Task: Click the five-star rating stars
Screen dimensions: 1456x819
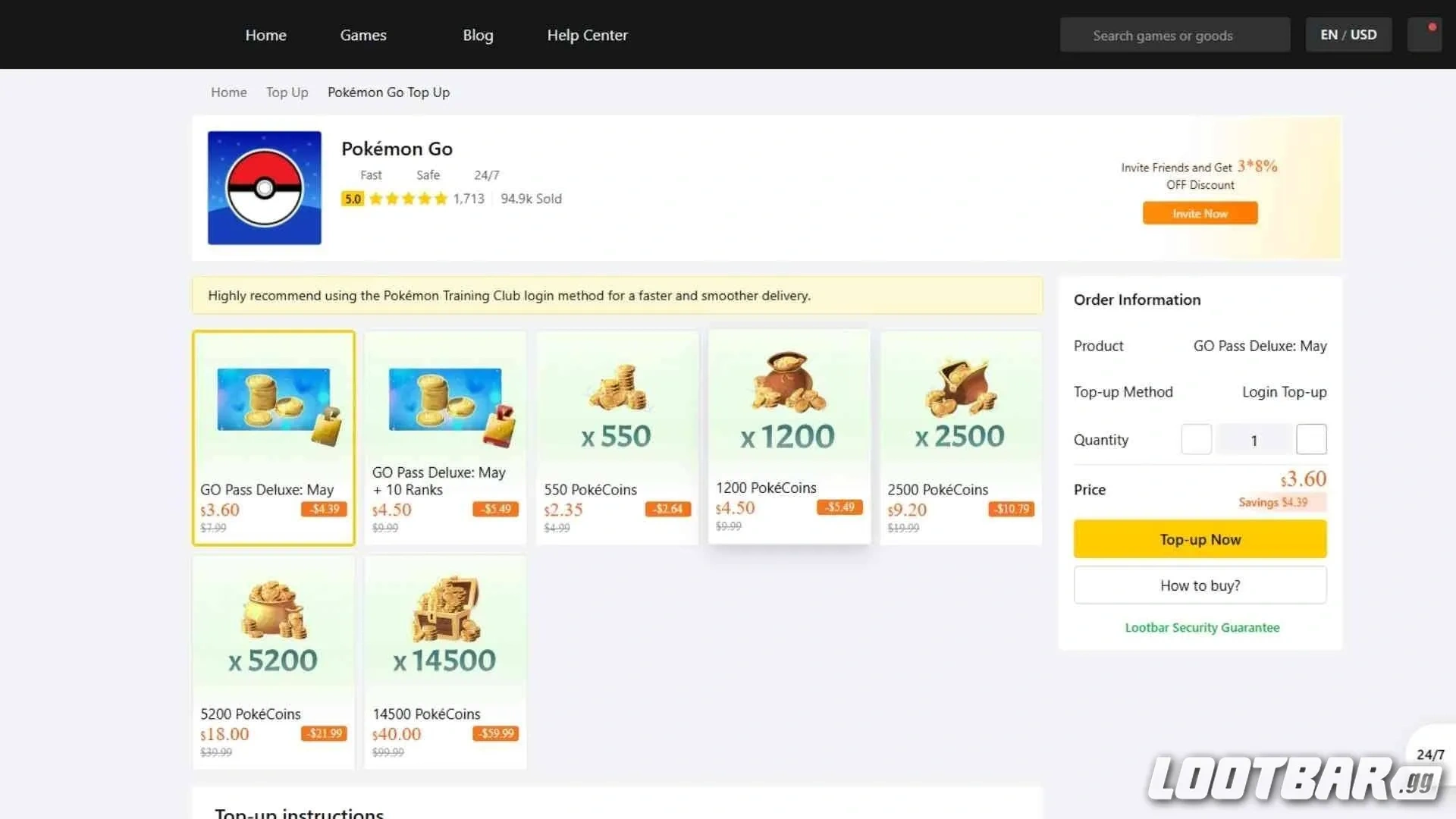Action: 408,199
